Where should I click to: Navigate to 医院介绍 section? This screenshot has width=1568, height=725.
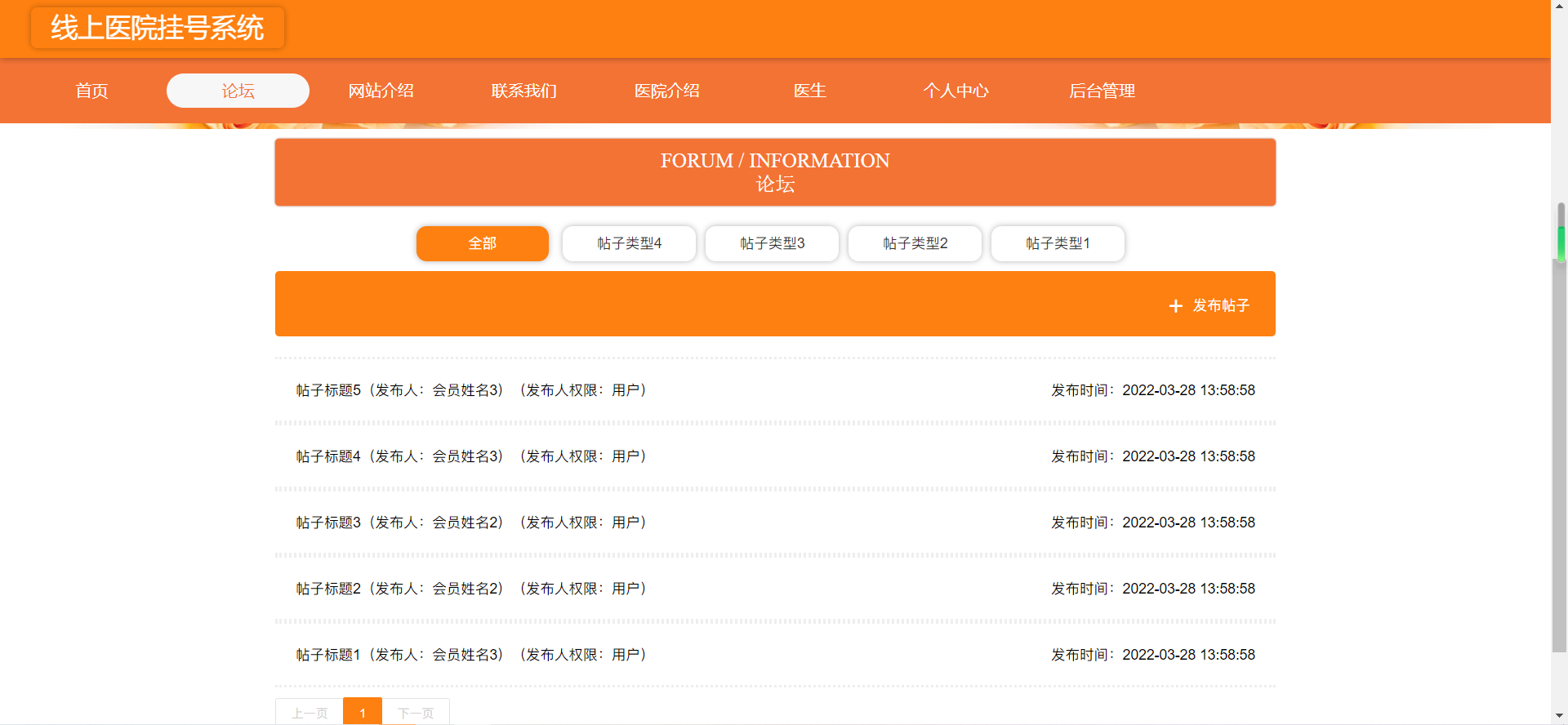[x=667, y=91]
